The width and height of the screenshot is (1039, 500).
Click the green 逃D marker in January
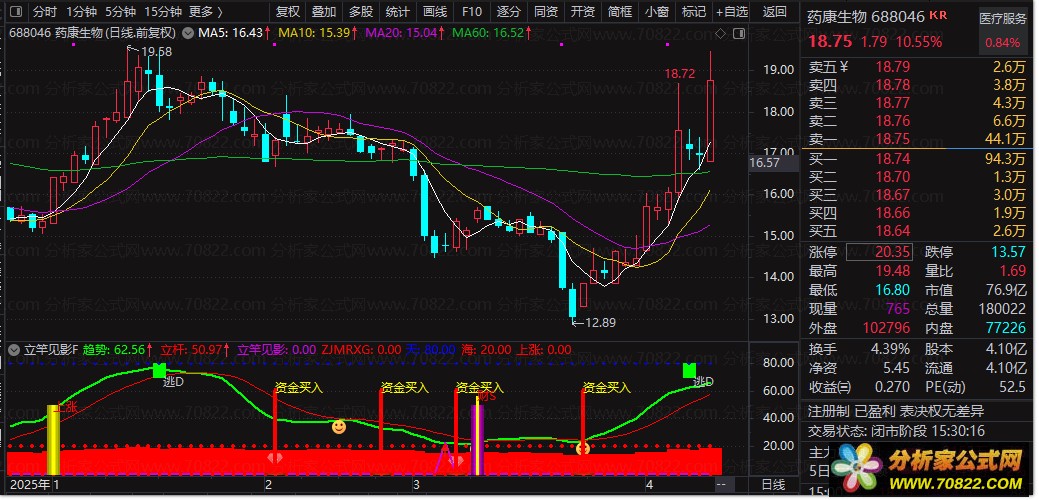(160, 371)
